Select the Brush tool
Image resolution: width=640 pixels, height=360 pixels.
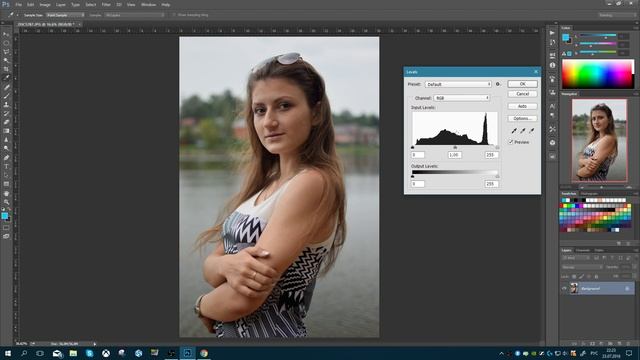(6, 96)
